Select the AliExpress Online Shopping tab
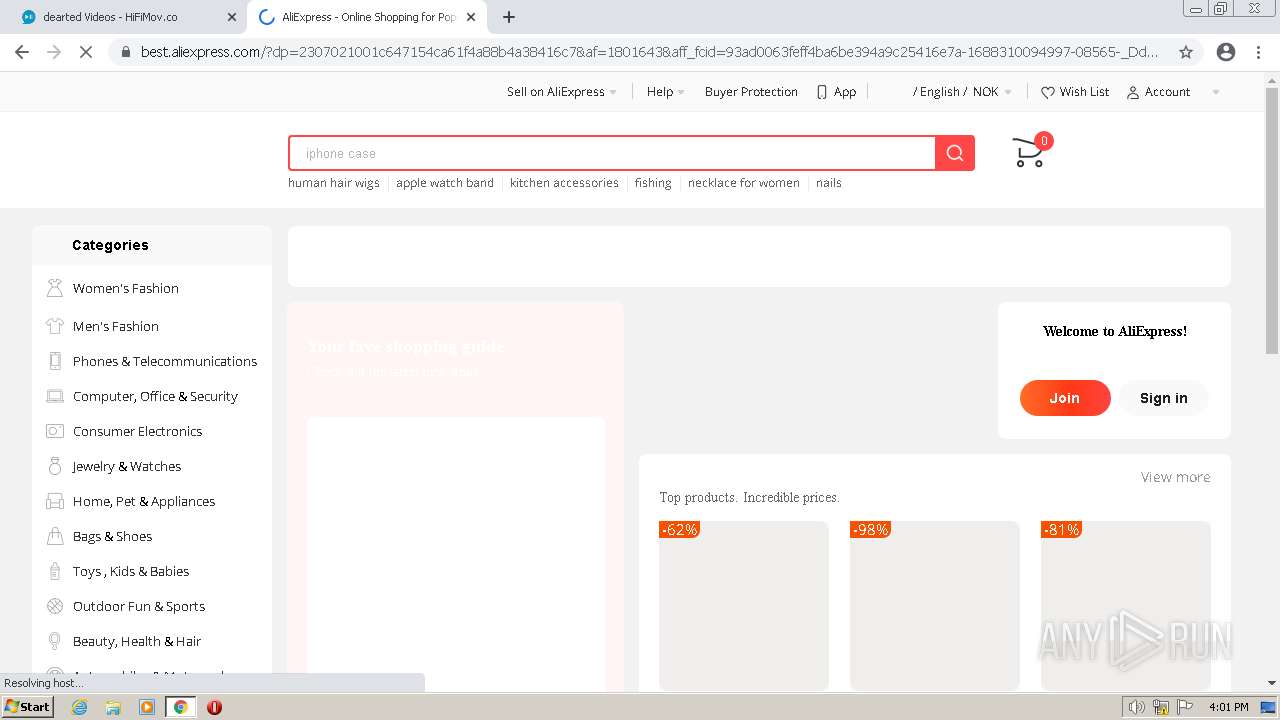This screenshot has width=1280, height=720. pos(368,17)
